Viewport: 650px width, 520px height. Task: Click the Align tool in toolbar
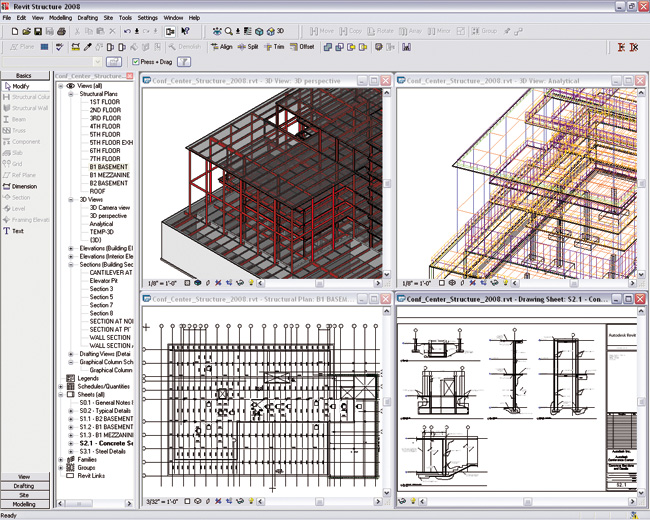(x=221, y=46)
